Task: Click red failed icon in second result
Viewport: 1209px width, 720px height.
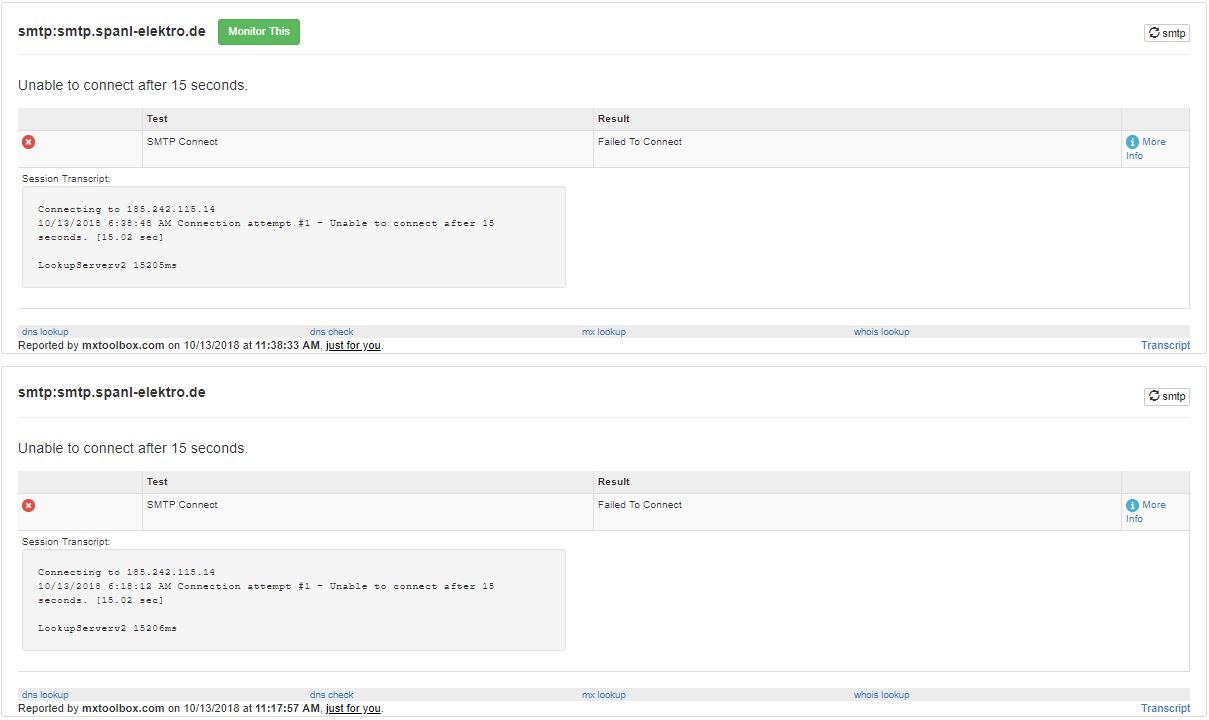Action: pos(29,505)
